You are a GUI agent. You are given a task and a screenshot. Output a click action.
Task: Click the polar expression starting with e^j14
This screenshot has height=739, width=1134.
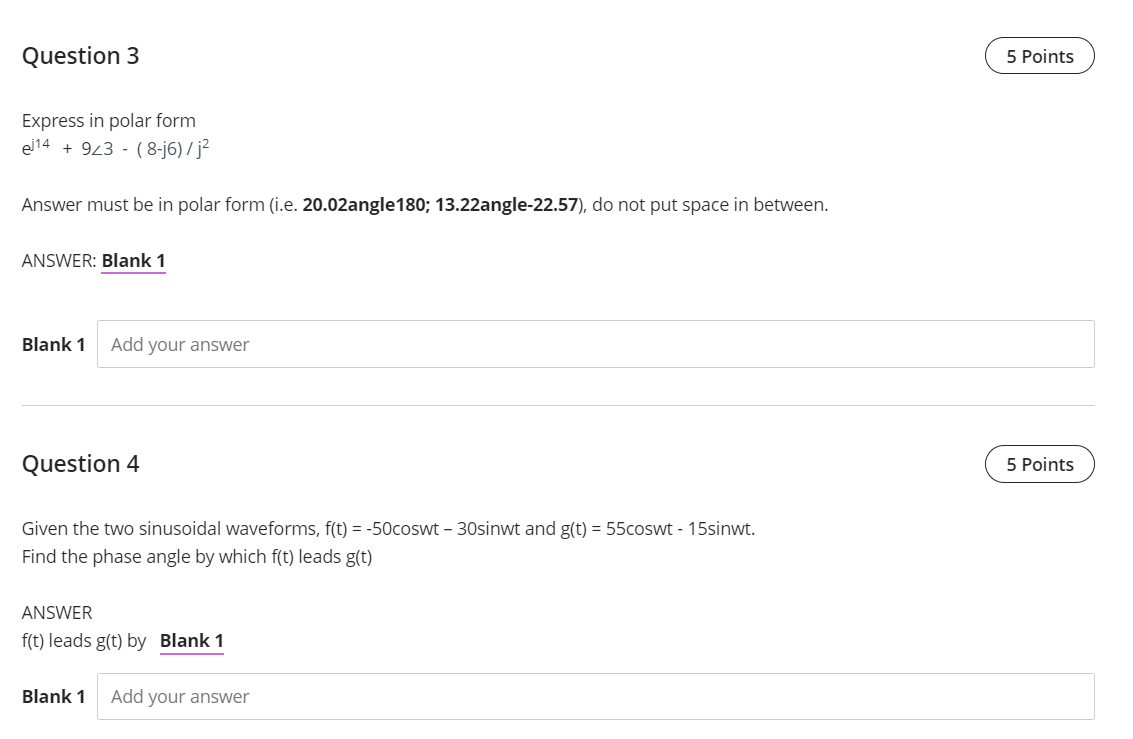click(x=116, y=149)
